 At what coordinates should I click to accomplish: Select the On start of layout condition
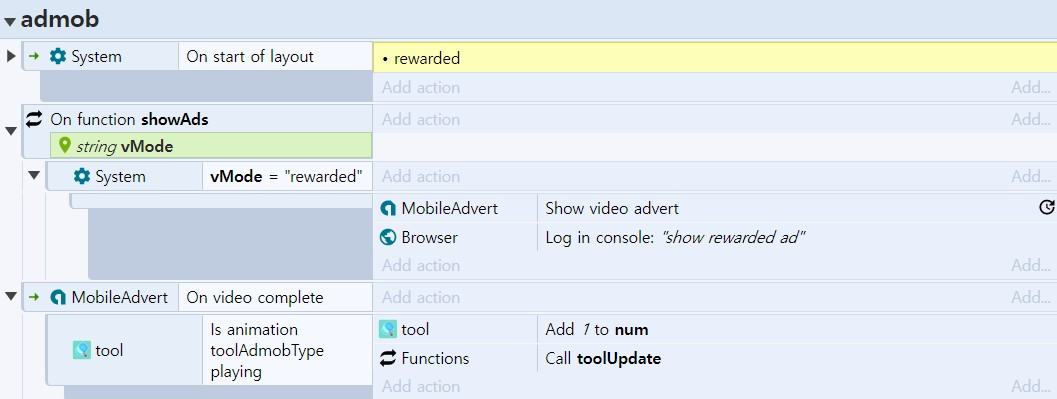click(276, 57)
